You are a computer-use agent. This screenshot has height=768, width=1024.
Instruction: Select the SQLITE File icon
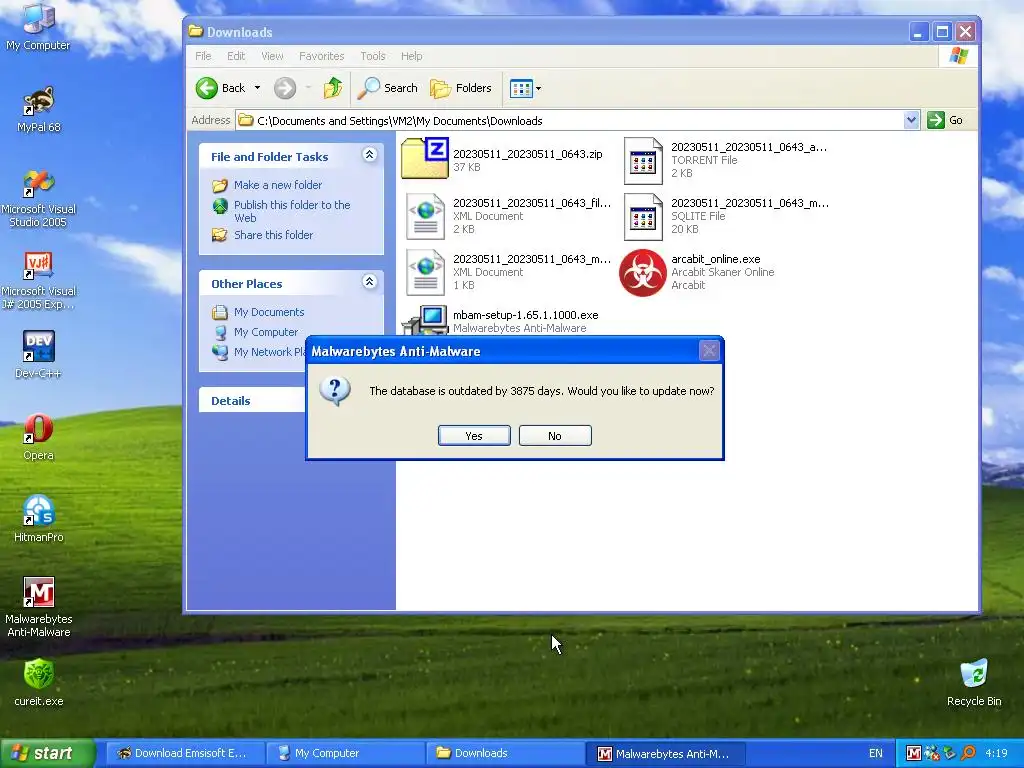pos(643,217)
